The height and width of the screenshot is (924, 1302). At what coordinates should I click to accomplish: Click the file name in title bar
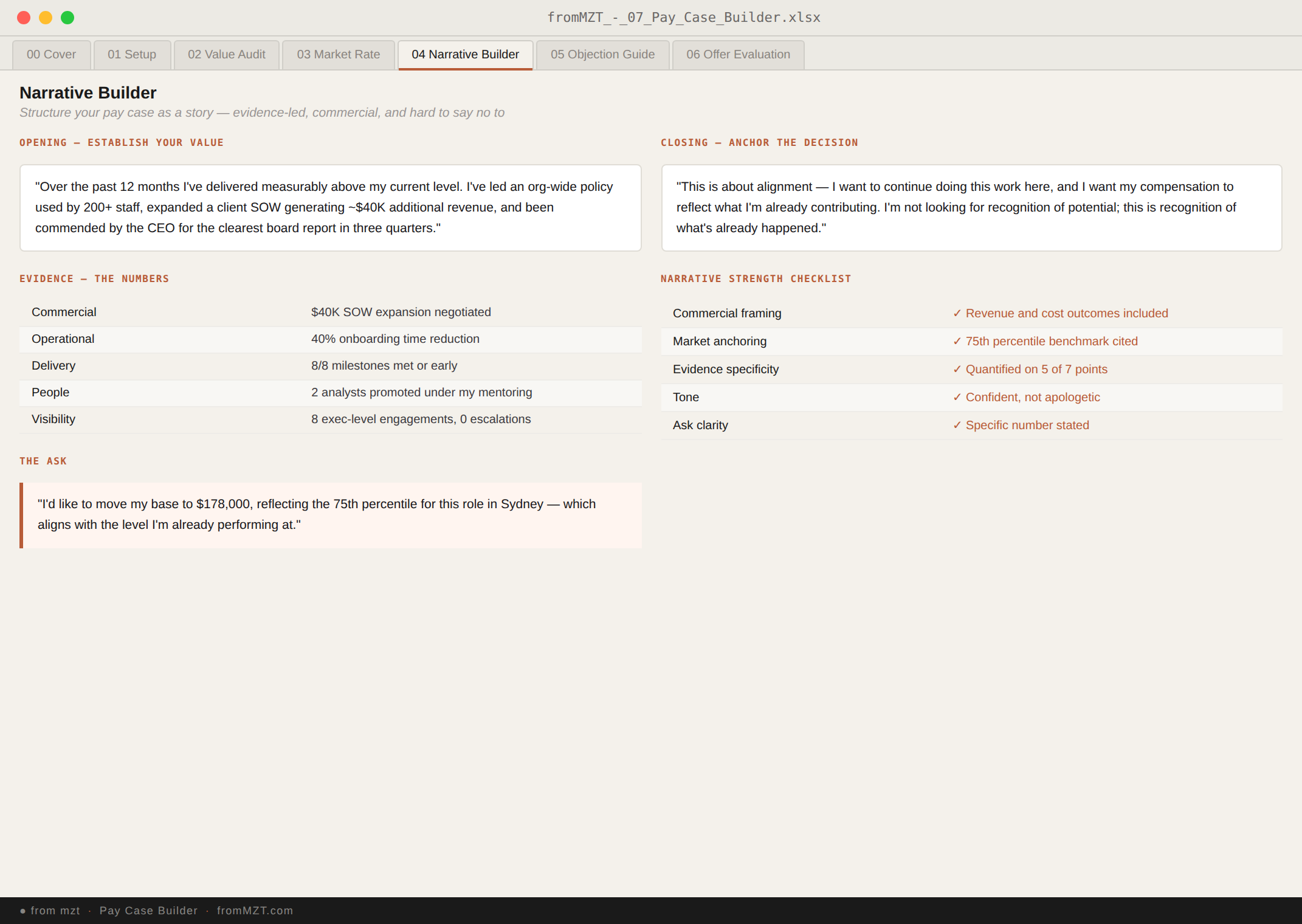tap(684, 18)
